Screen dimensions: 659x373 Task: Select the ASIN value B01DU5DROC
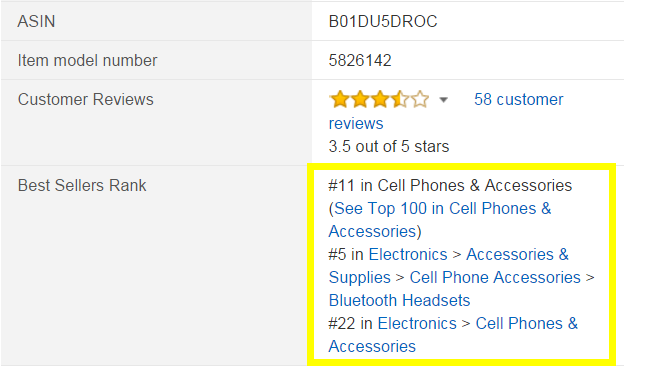[383, 21]
